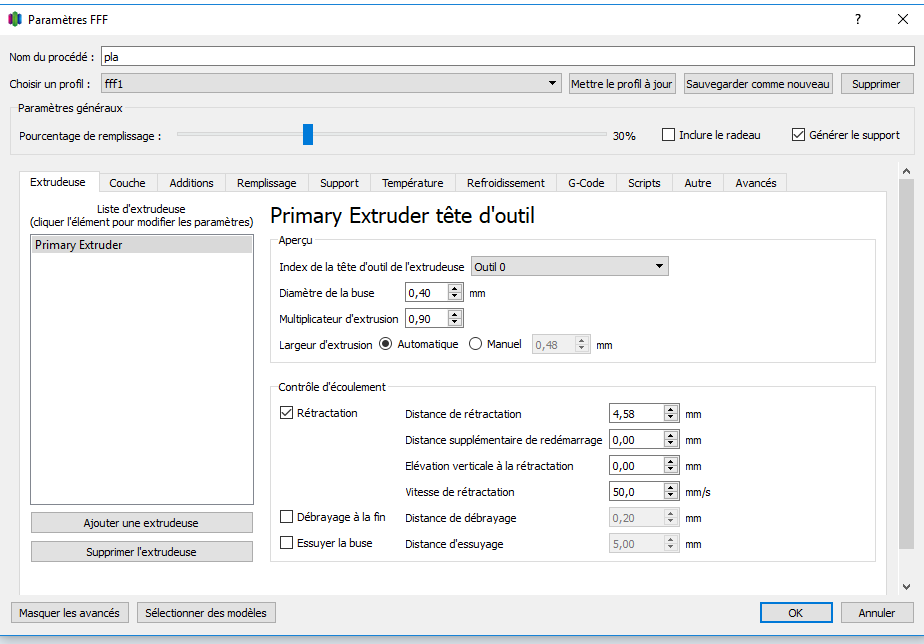This screenshot has height=644, width=924.
Task: Open the Avancés tab
Action: [x=755, y=183]
